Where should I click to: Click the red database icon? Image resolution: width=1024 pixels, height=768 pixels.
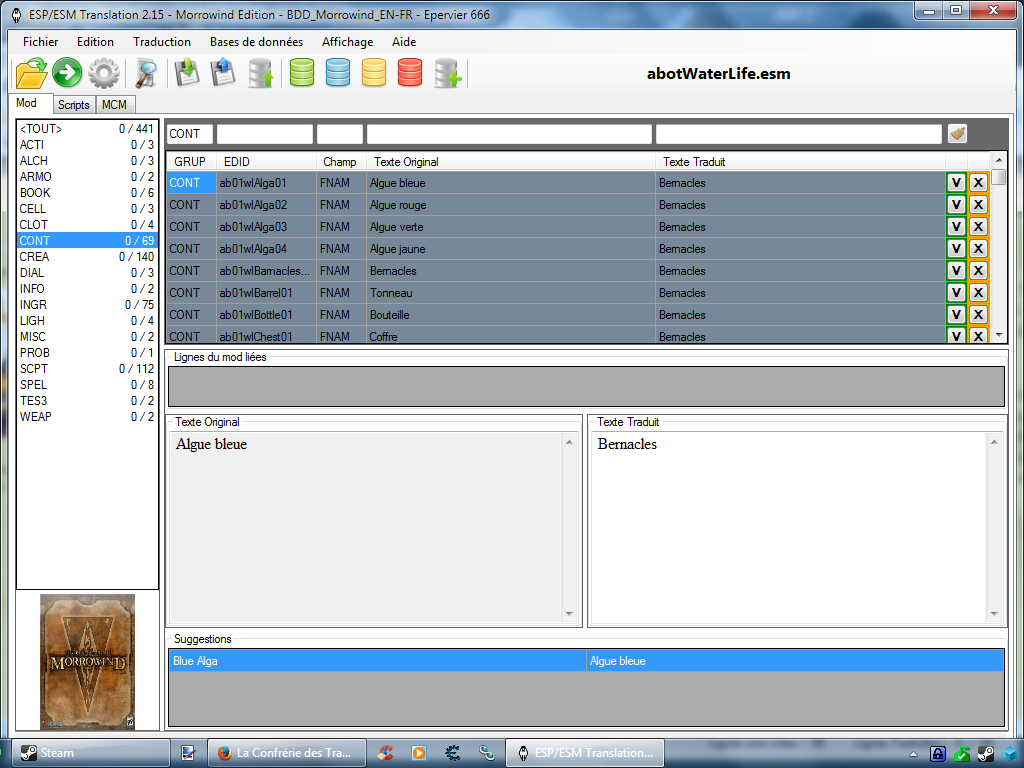pyautogui.click(x=410, y=72)
